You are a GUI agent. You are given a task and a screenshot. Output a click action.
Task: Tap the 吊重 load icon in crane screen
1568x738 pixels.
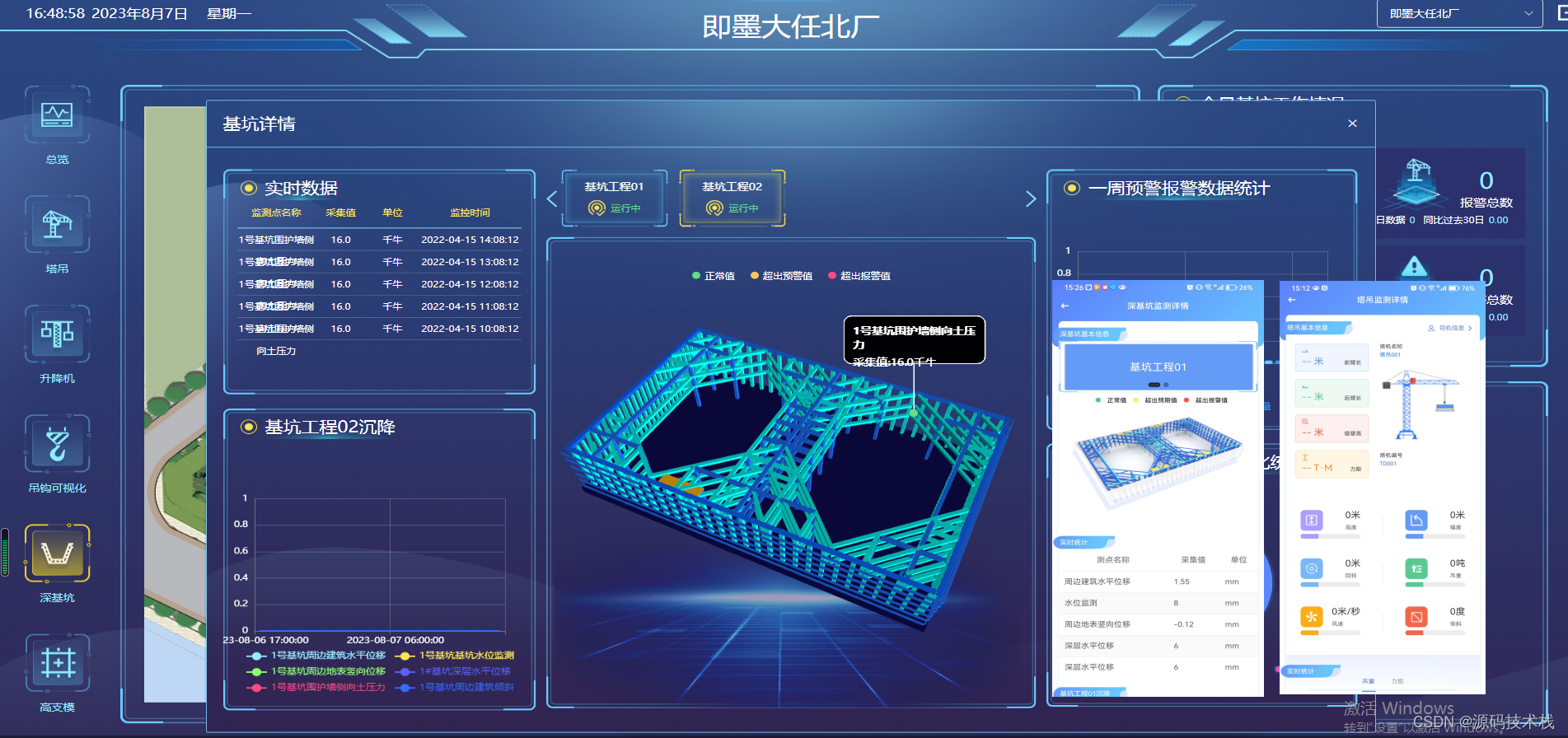click(1416, 568)
